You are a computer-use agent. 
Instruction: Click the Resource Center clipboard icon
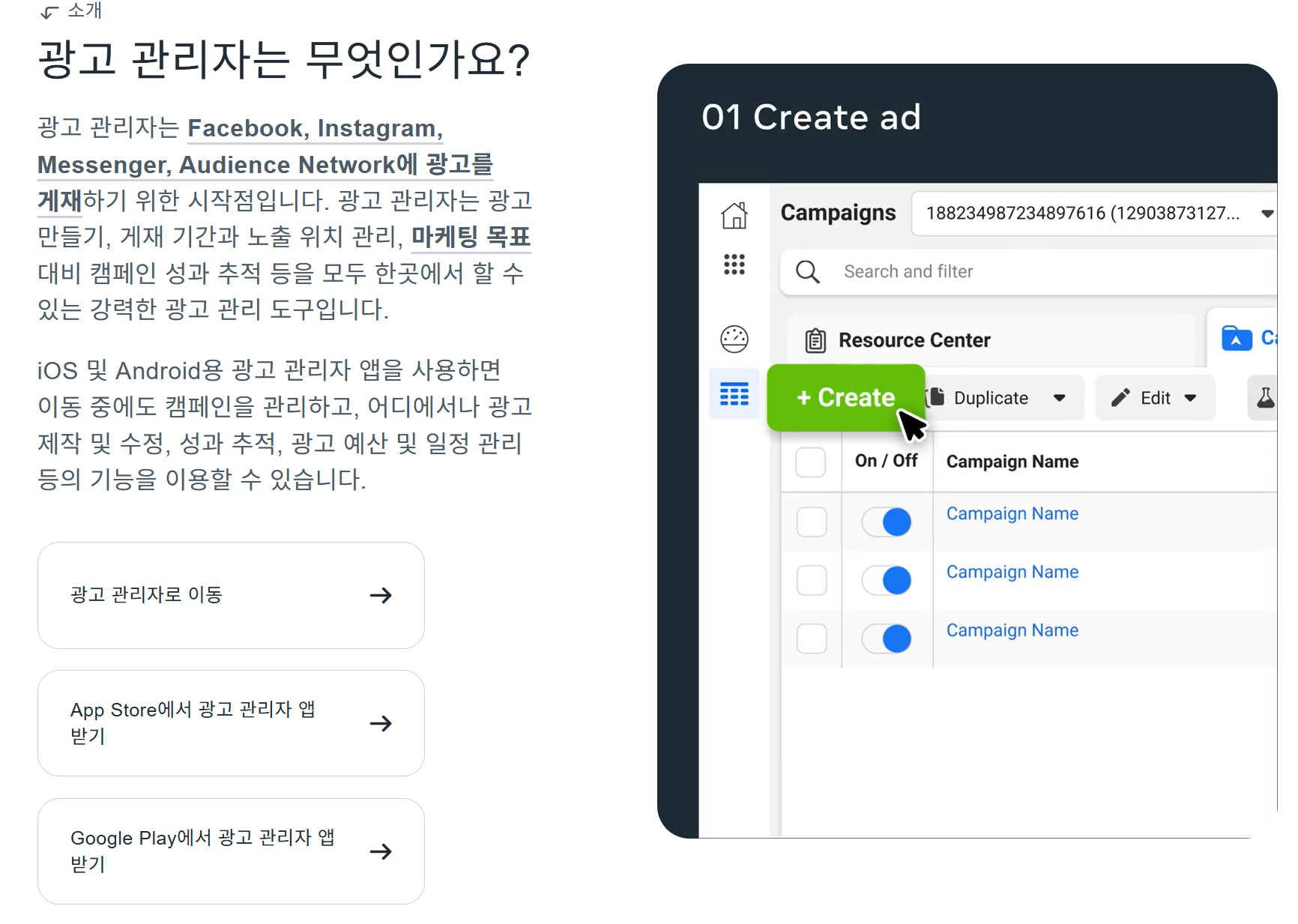tap(815, 340)
